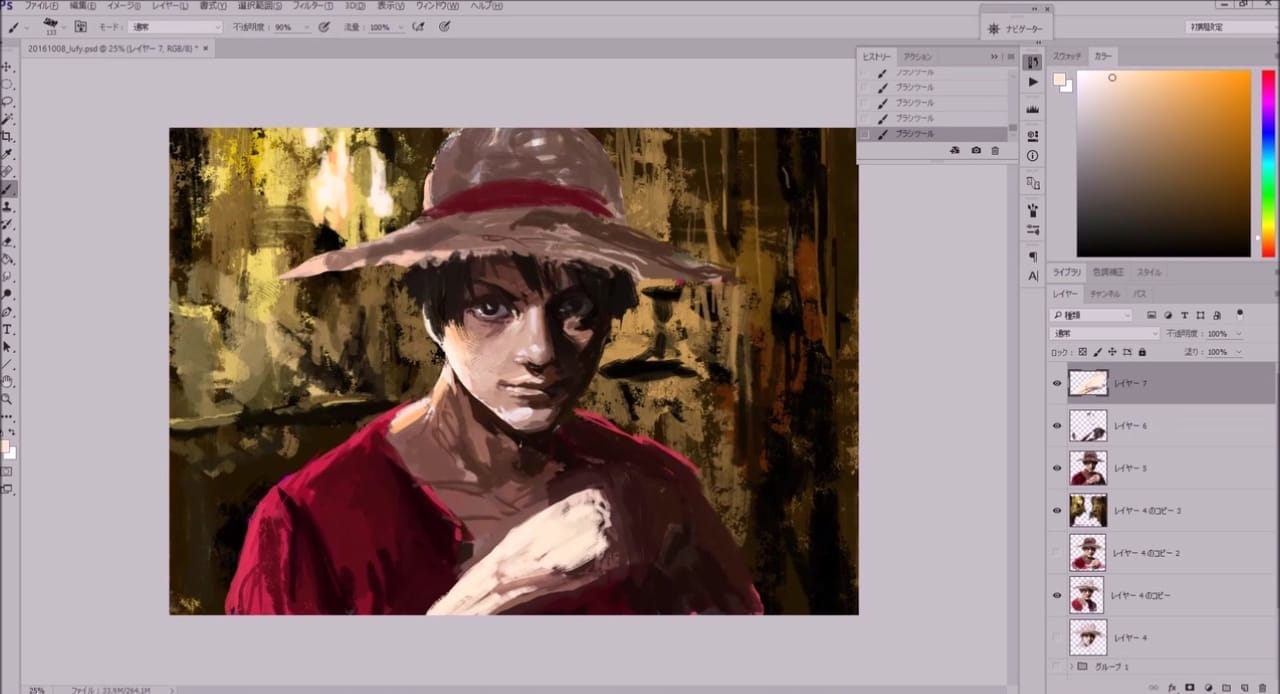
Task: Open the layer kind filter (種類) dropdown
Action: (1091, 315)
